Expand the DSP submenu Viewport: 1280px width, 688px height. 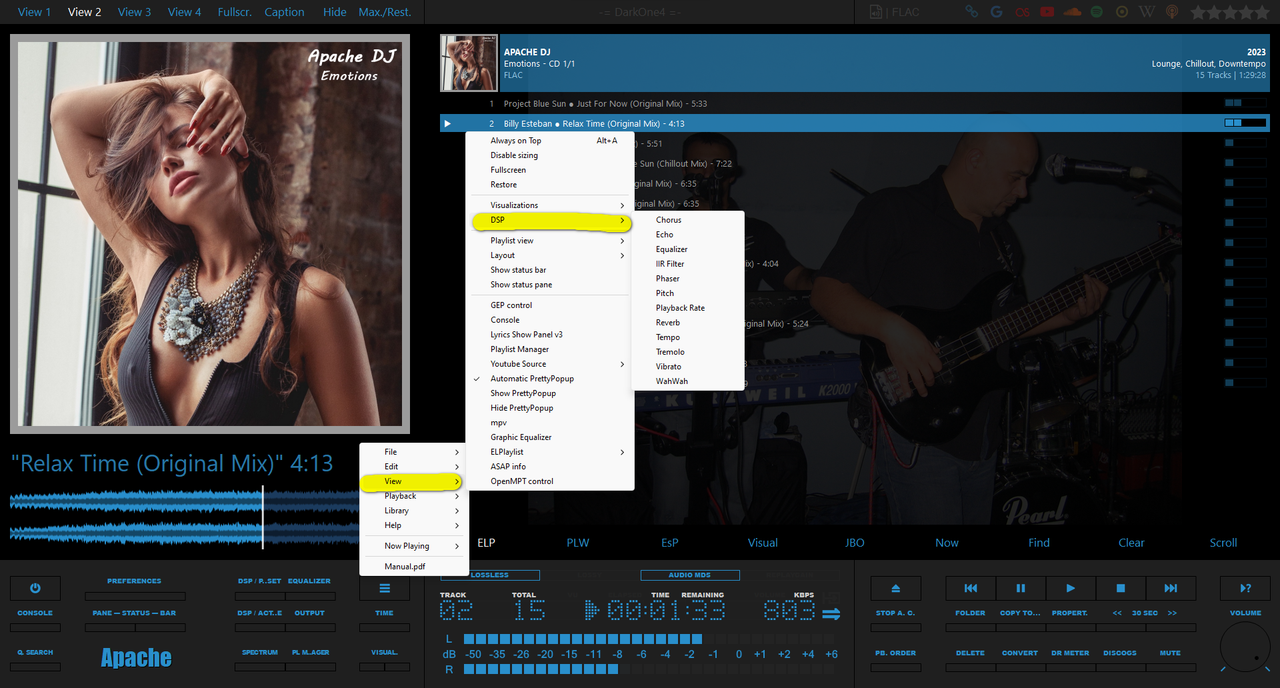[550, 220]
